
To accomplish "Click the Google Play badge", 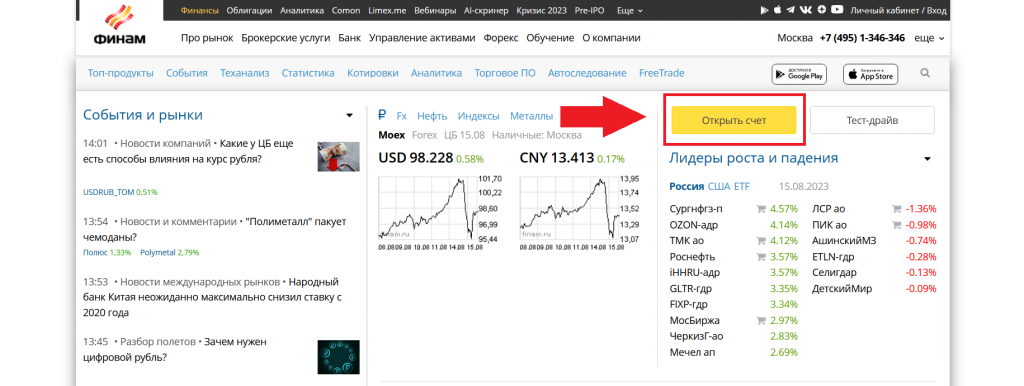I will click(x=799, y=74).
